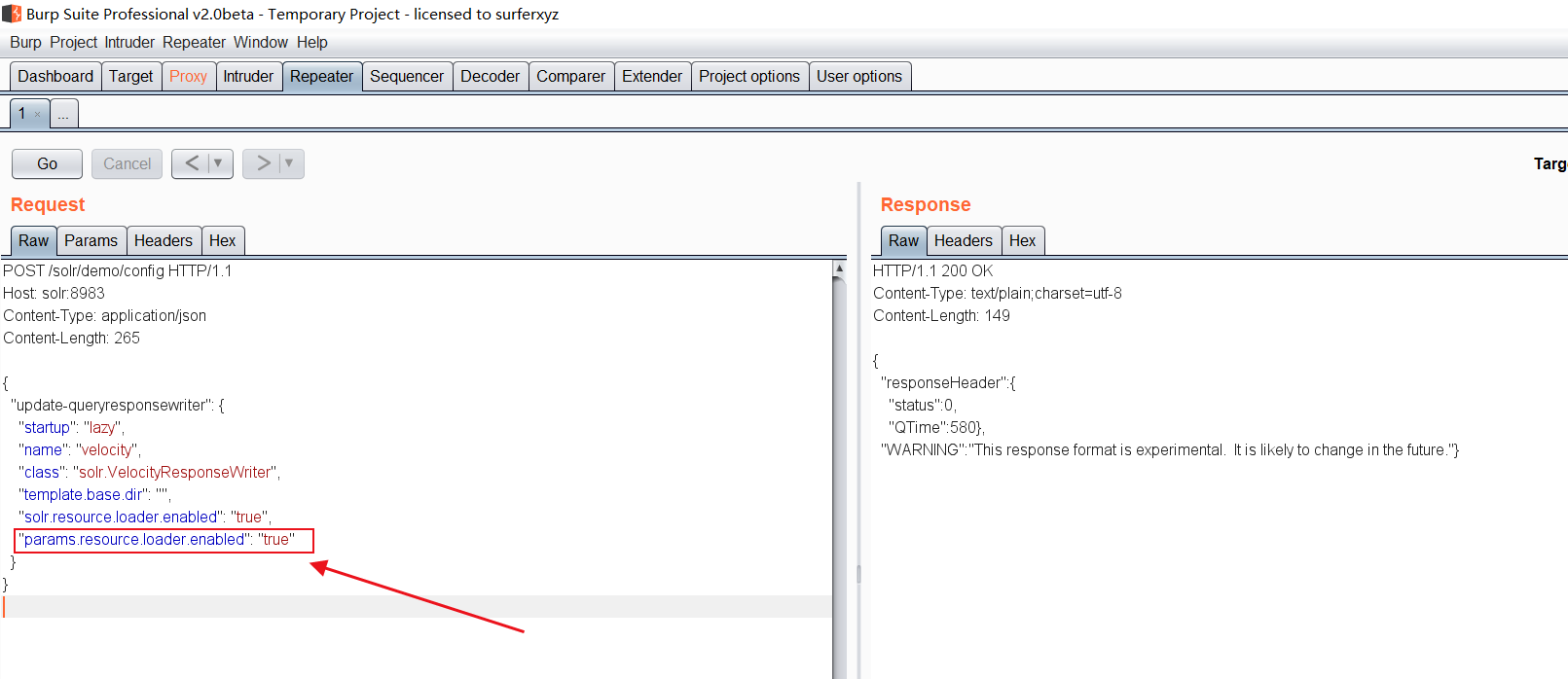Click the response Content-Type text/plain line
Screen dimensions: 1568x679
[998, 293]
